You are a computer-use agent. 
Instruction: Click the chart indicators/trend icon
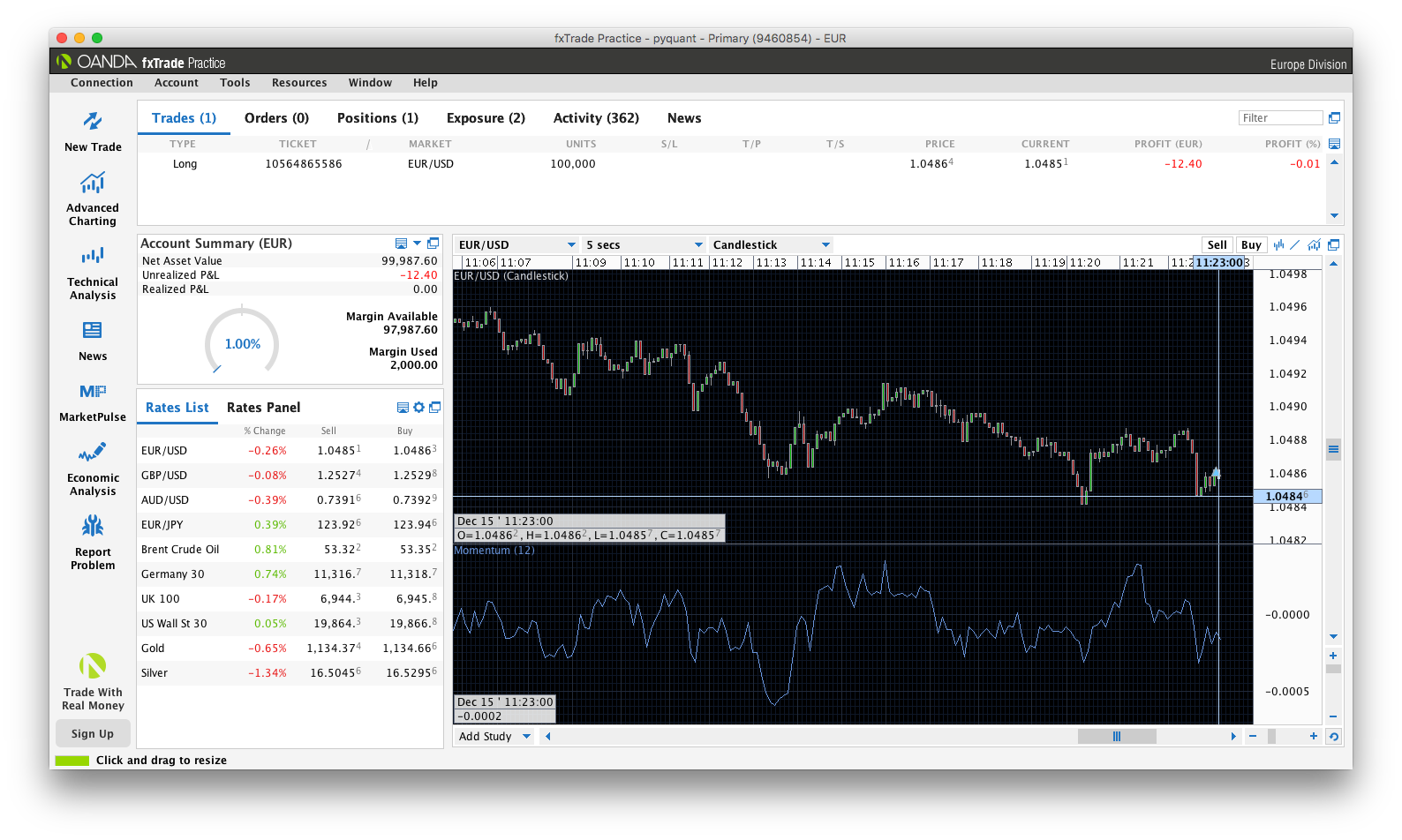(x=1315, y=244)
